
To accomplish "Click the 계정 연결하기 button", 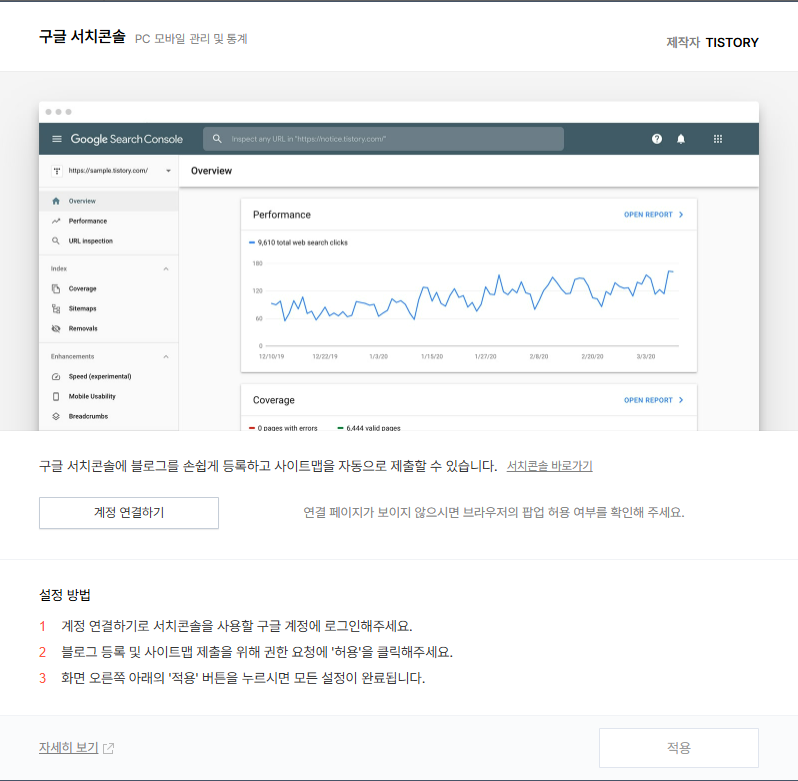I will [x=129, y=512].
